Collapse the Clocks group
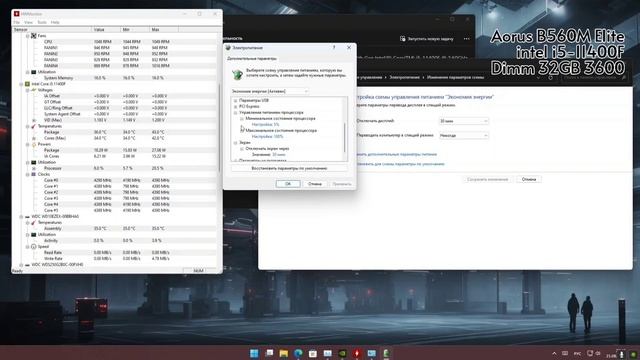Image resolution: width=640 pixels, height=360 pixels. coord(28,174)
